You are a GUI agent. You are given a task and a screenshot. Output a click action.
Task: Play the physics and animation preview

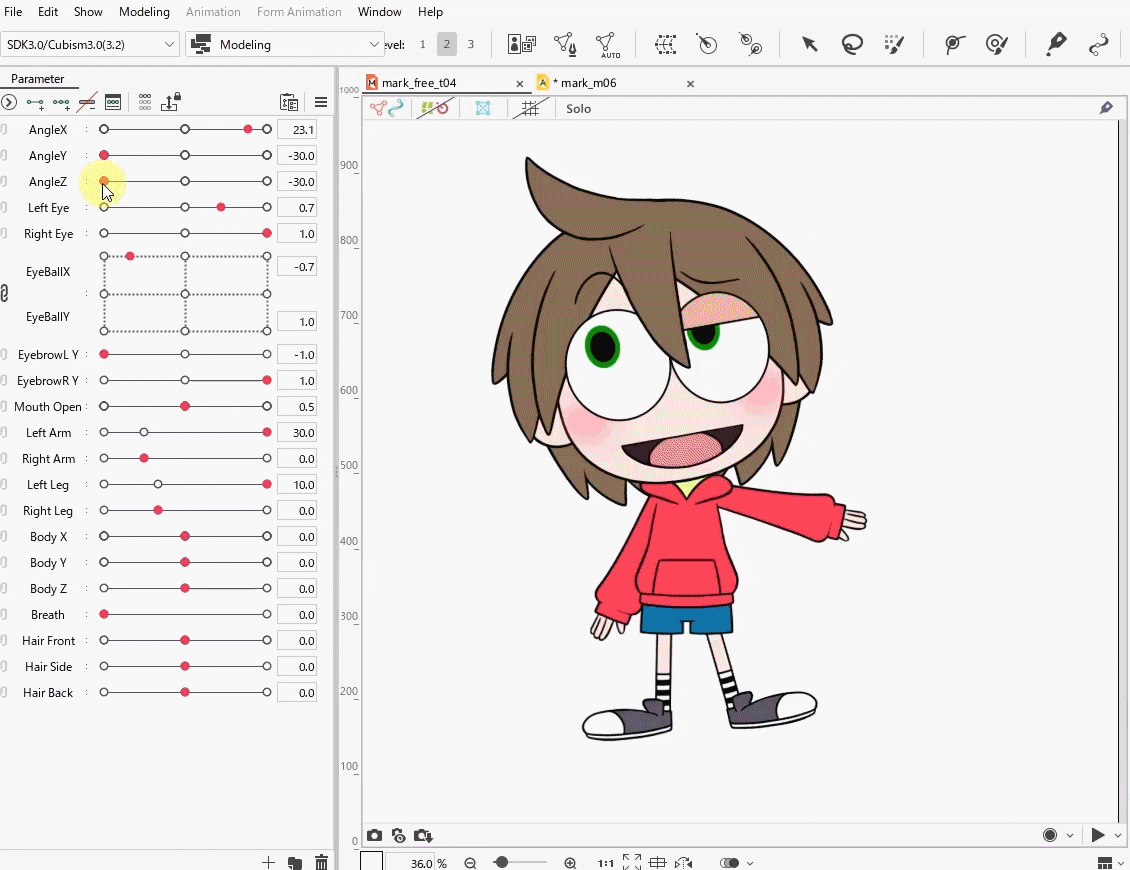tap(1098, 835)
